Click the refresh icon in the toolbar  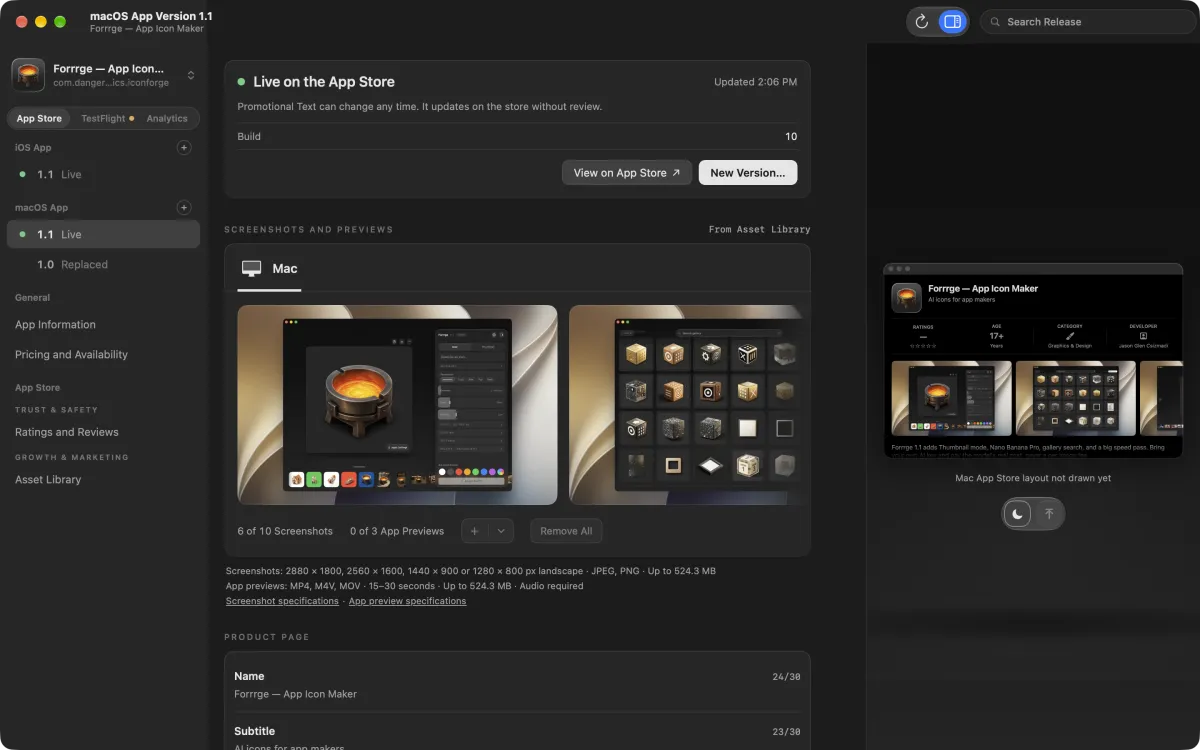pos(922,21)
